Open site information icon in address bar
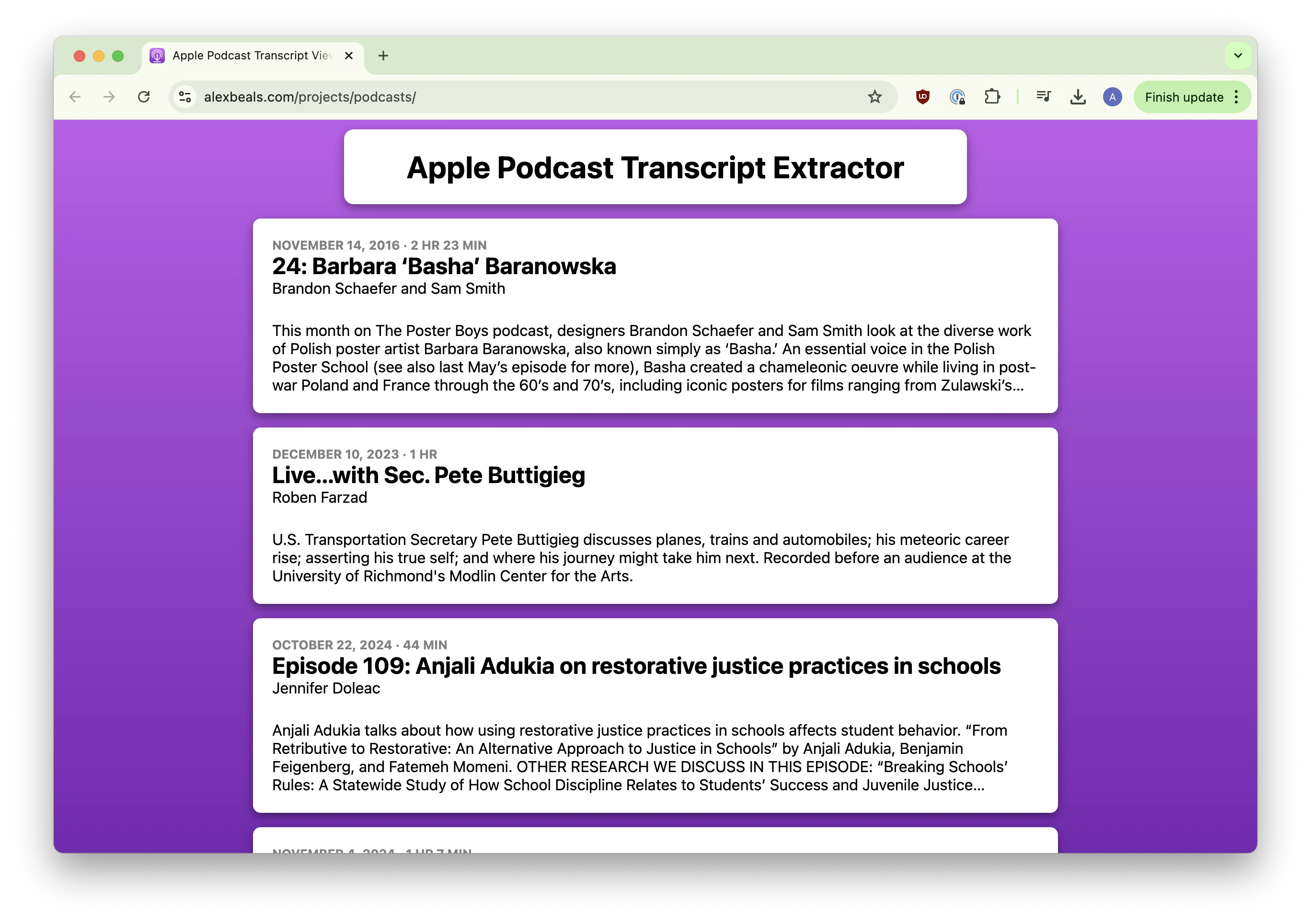The width and height of the screenshot is (1311, 924). (185, 97)
